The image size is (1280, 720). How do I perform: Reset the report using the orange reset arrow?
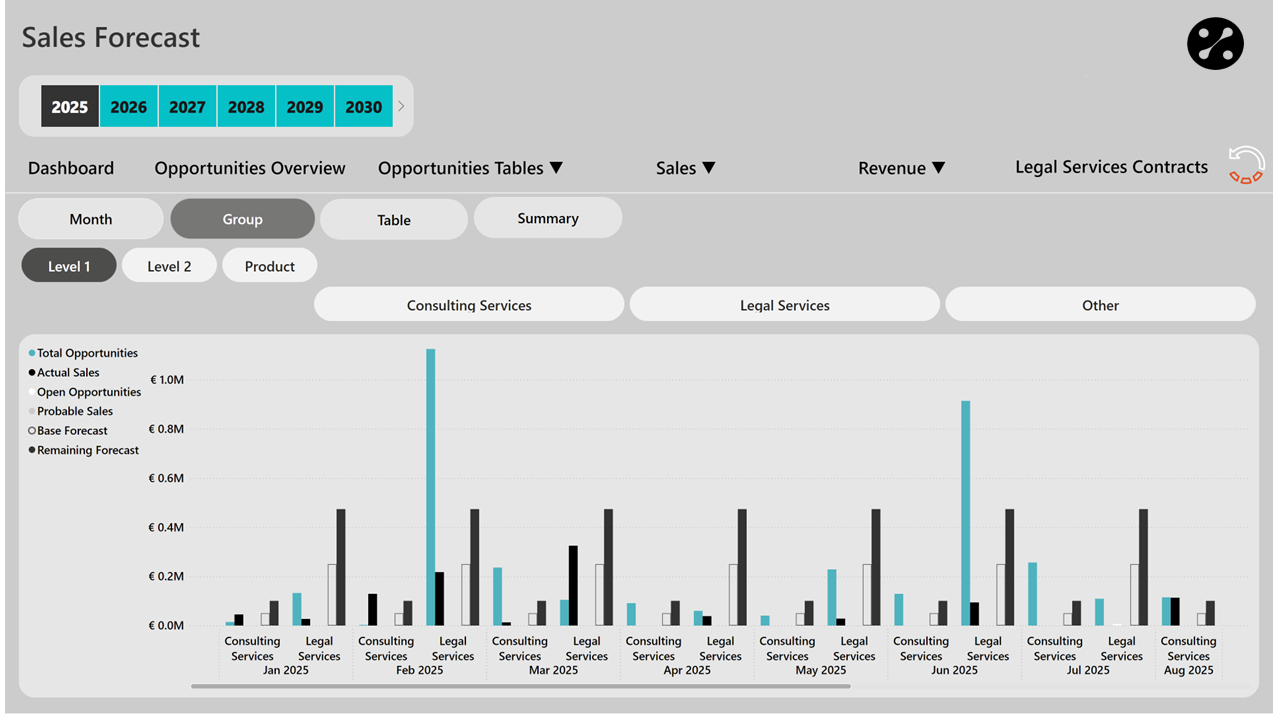1245,168
